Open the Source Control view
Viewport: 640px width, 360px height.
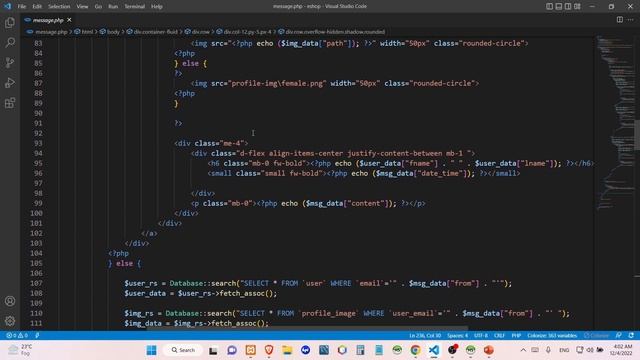point(10,62)
